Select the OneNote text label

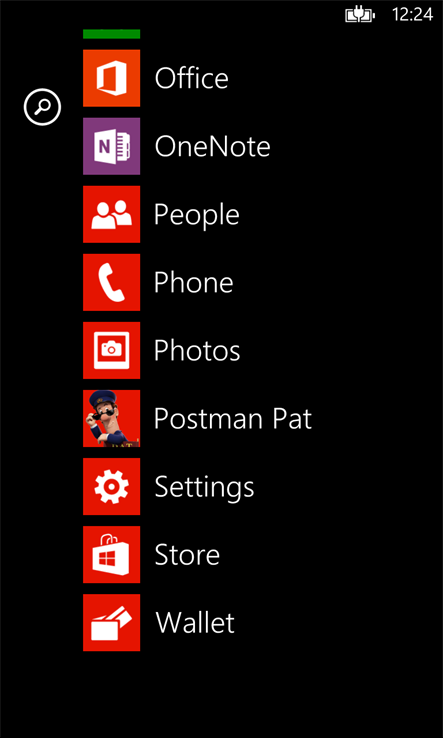click(x=212, y=146)
